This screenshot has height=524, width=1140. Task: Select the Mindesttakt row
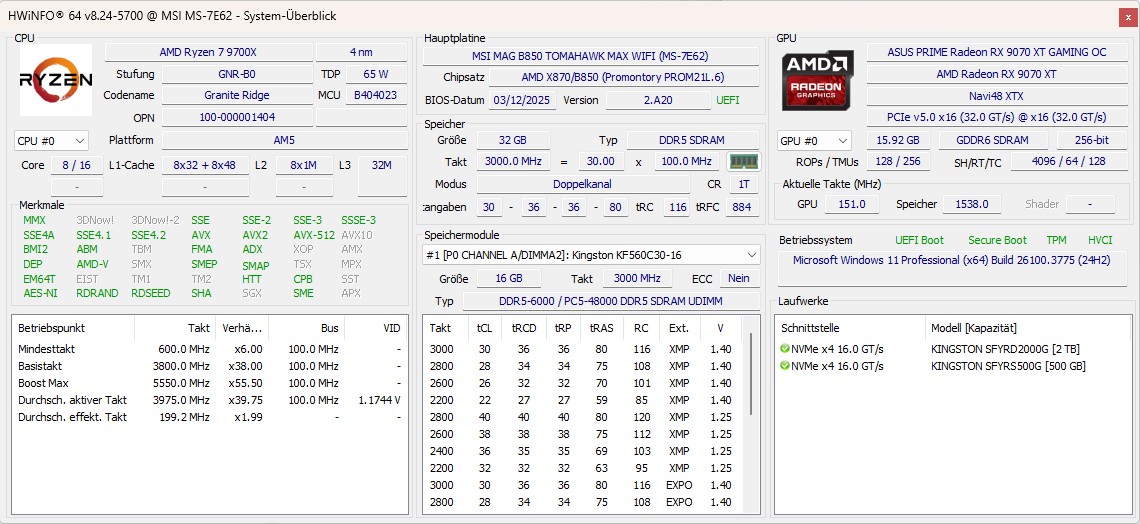209,349
